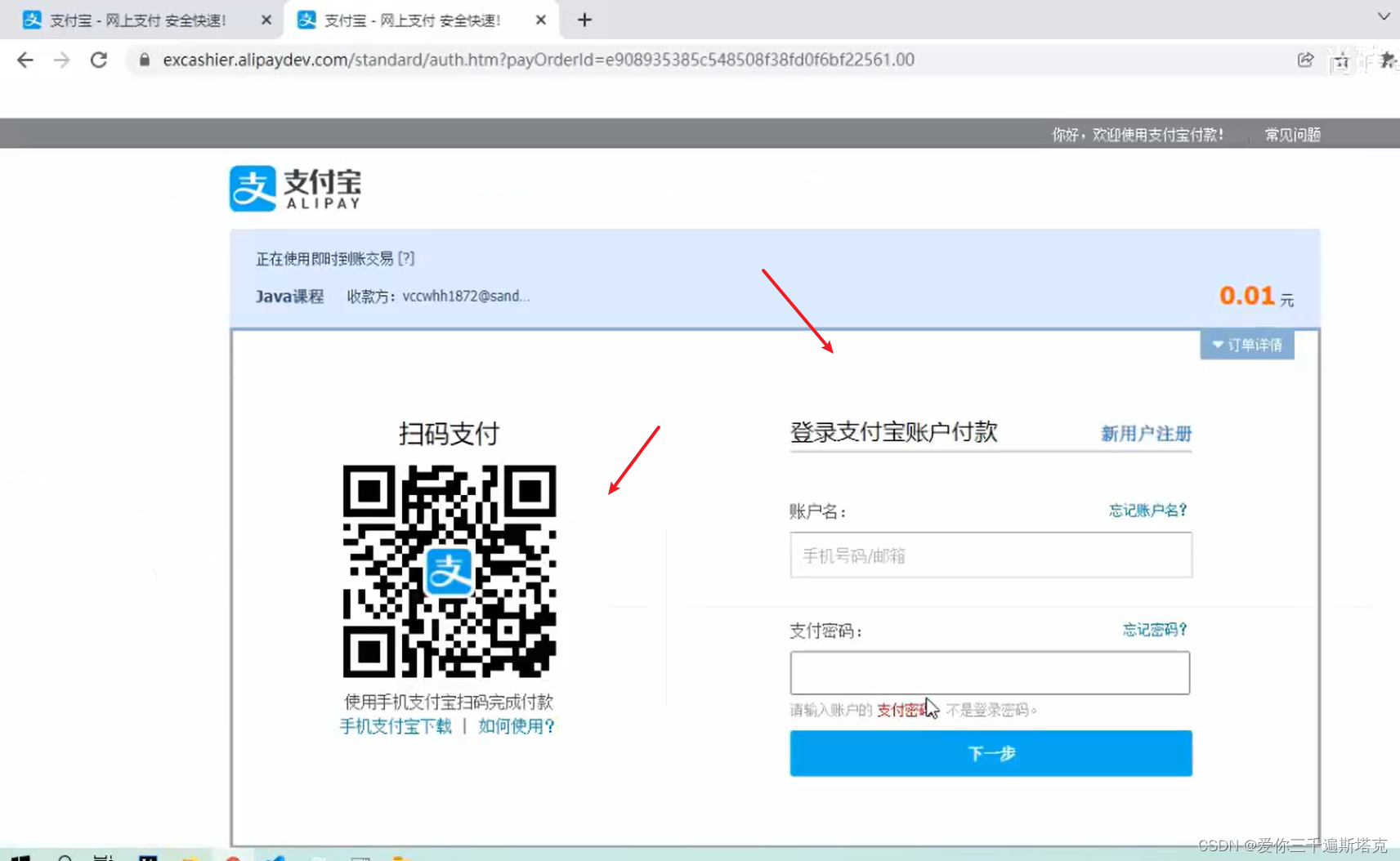The height and width of the screenshot is (861, 1400).
Task: Close the first Alipay tab
Action: coord(266,20)
